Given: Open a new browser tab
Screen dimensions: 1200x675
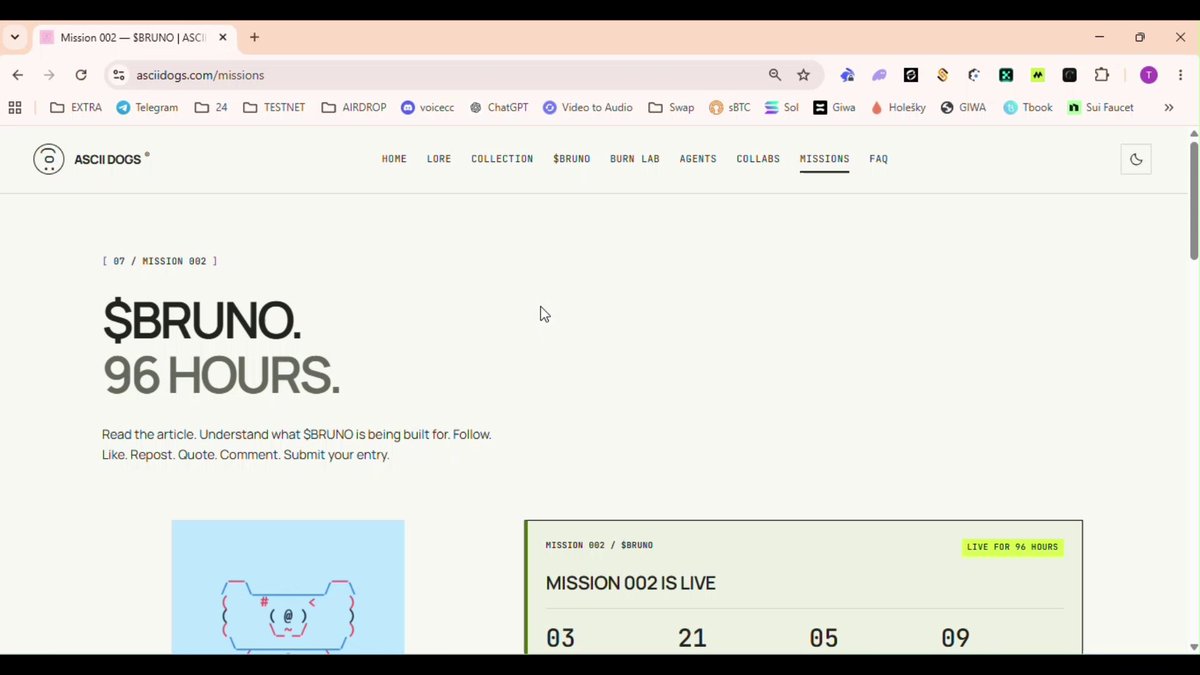Looking at the screenshot, I should coord(254,38).
